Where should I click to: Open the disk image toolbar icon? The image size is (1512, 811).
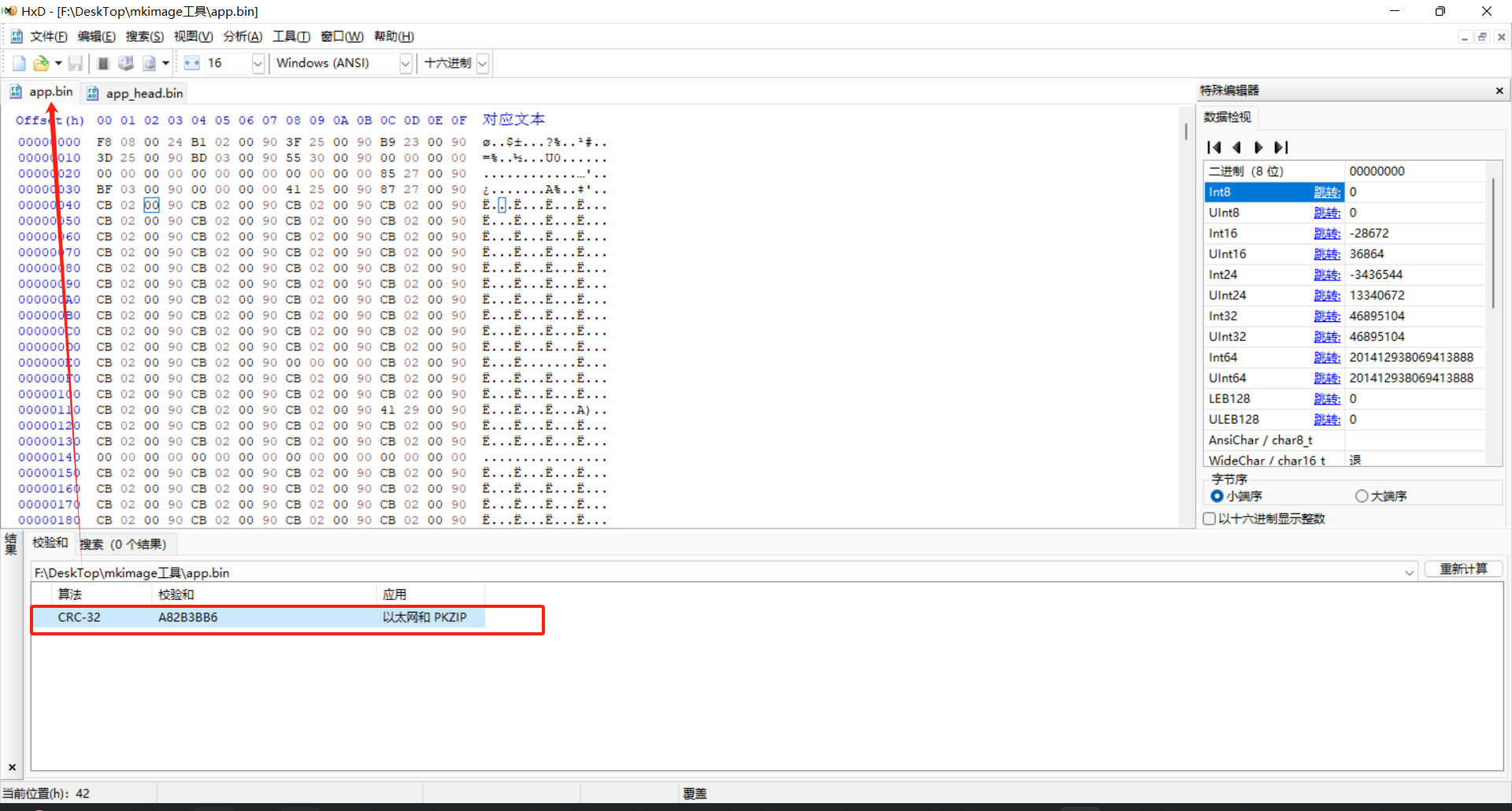(150, 63)
